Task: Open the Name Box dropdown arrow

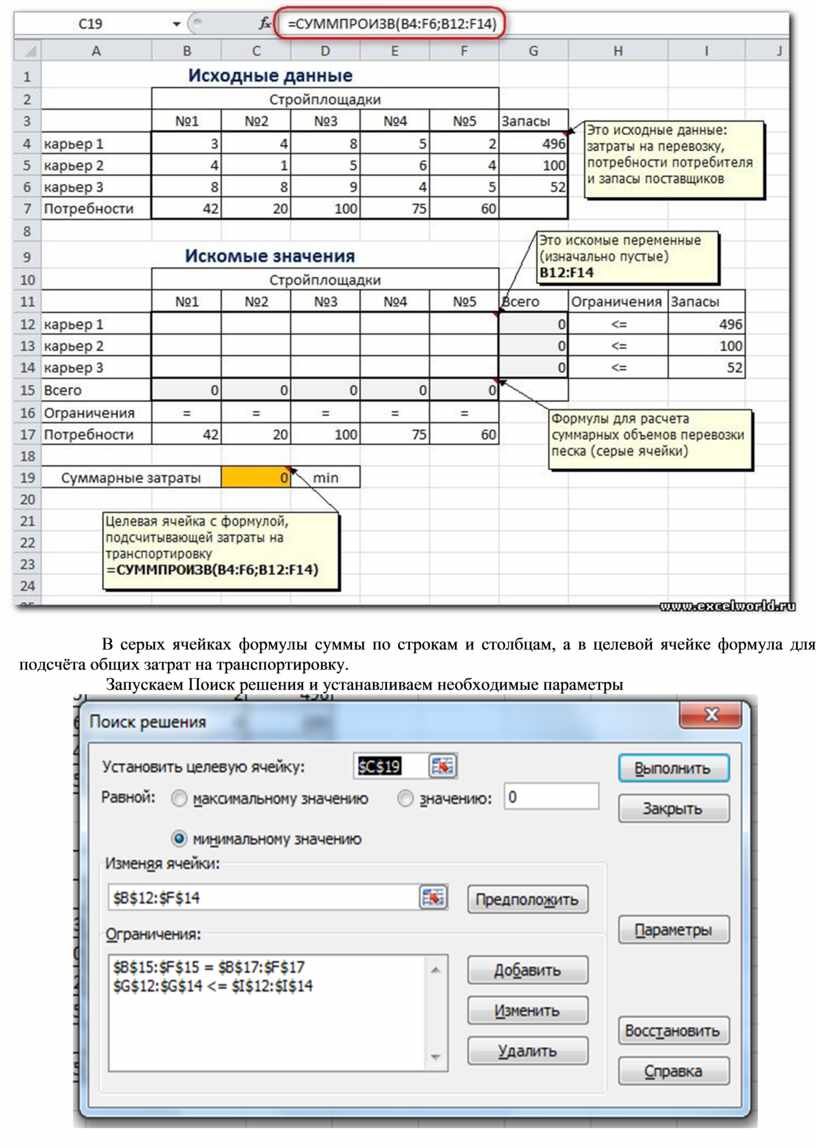Action: (177, 23)
